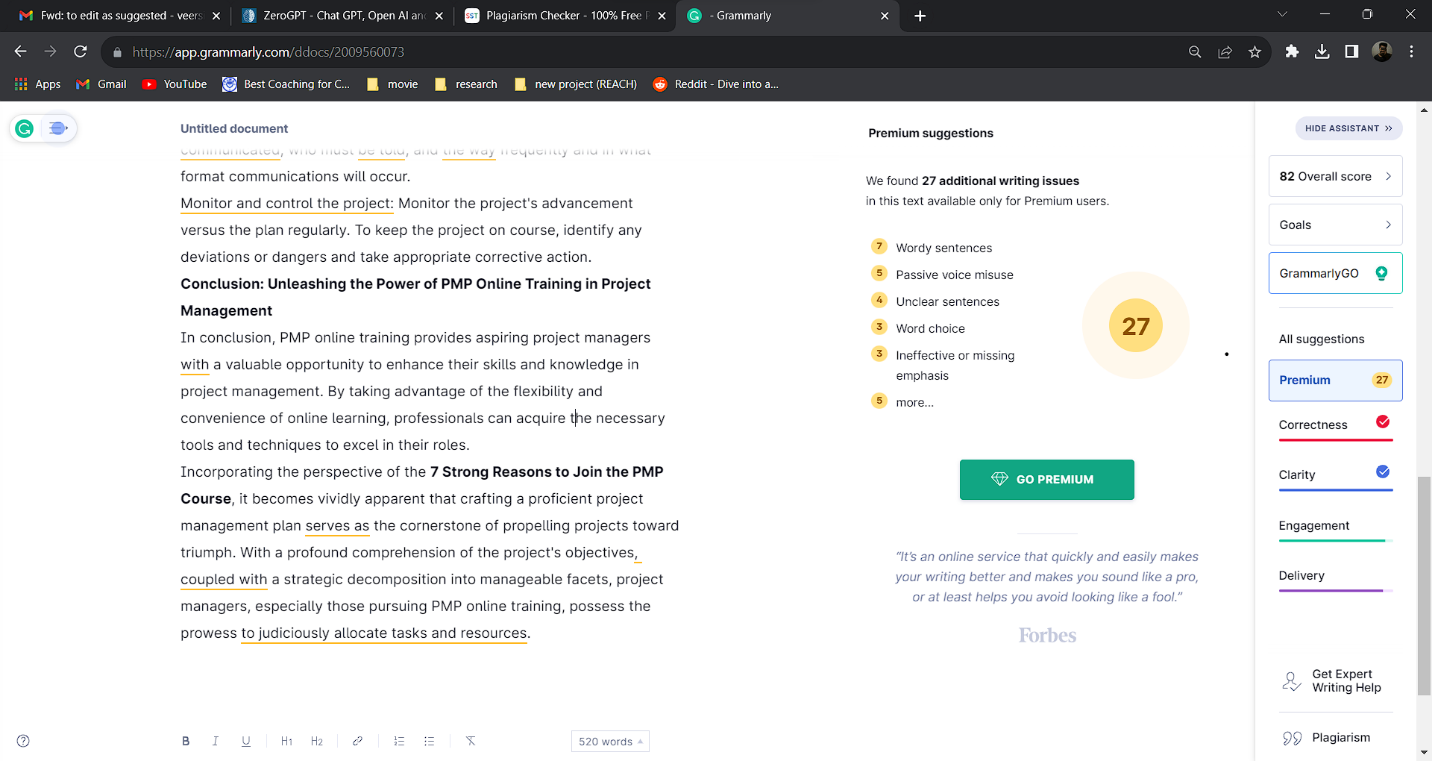Show more premium issue types
The height and width of the screenshot is (761, 1432).
point(914,402)
